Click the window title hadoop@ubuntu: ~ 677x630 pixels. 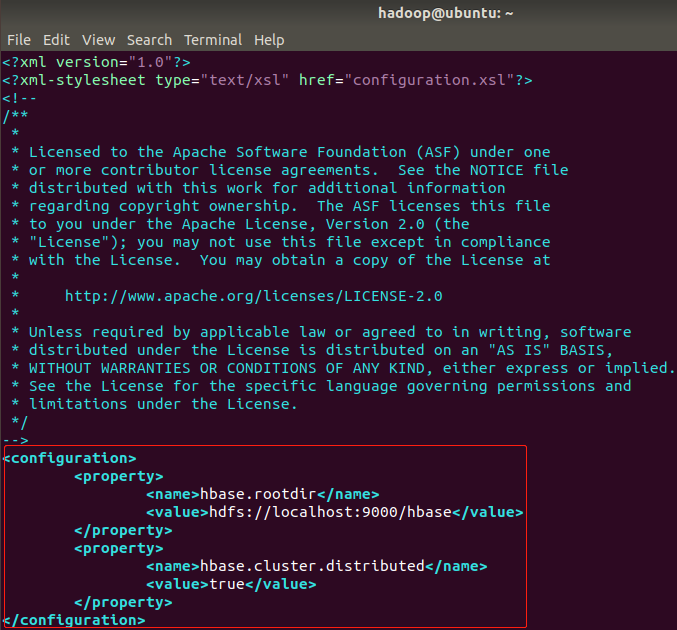[x=446, y=13]
